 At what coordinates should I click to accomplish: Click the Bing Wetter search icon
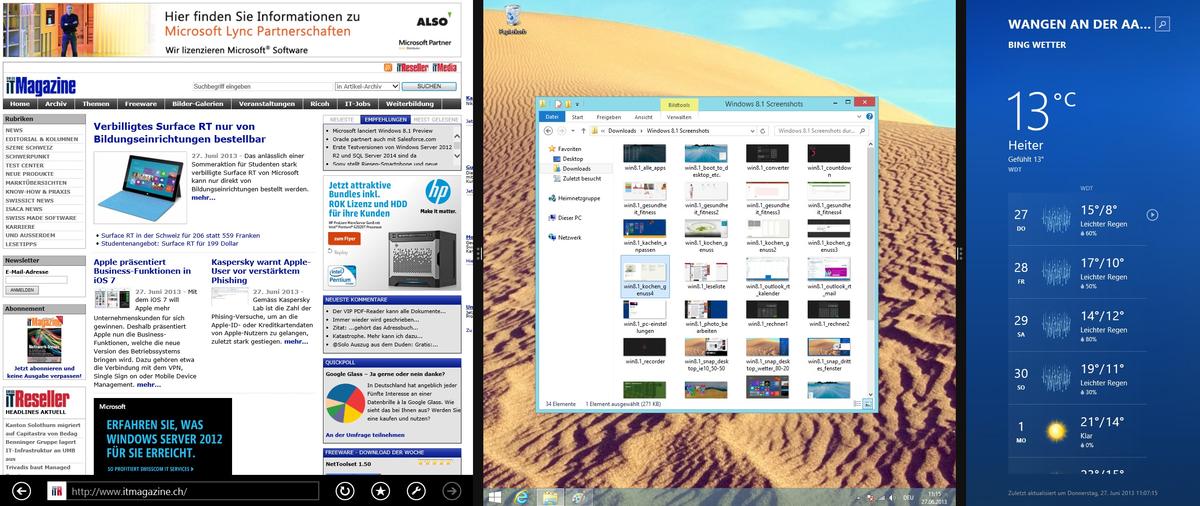pos(1163,23)
